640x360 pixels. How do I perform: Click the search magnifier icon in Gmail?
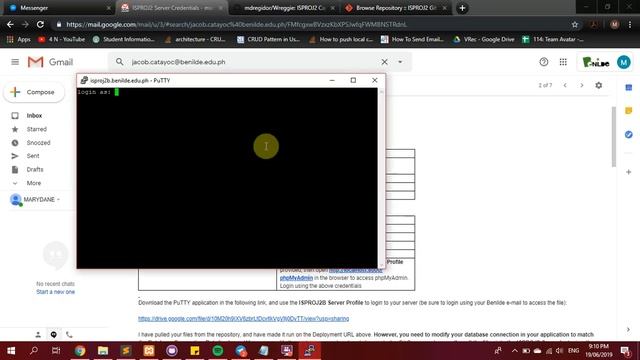(119, 62)
